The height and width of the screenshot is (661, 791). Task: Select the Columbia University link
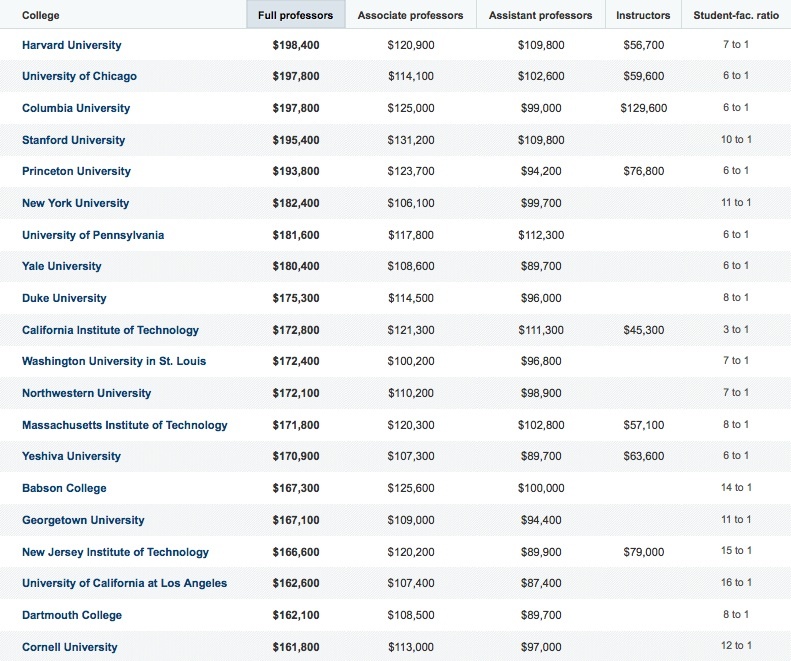tap(76, 108)
